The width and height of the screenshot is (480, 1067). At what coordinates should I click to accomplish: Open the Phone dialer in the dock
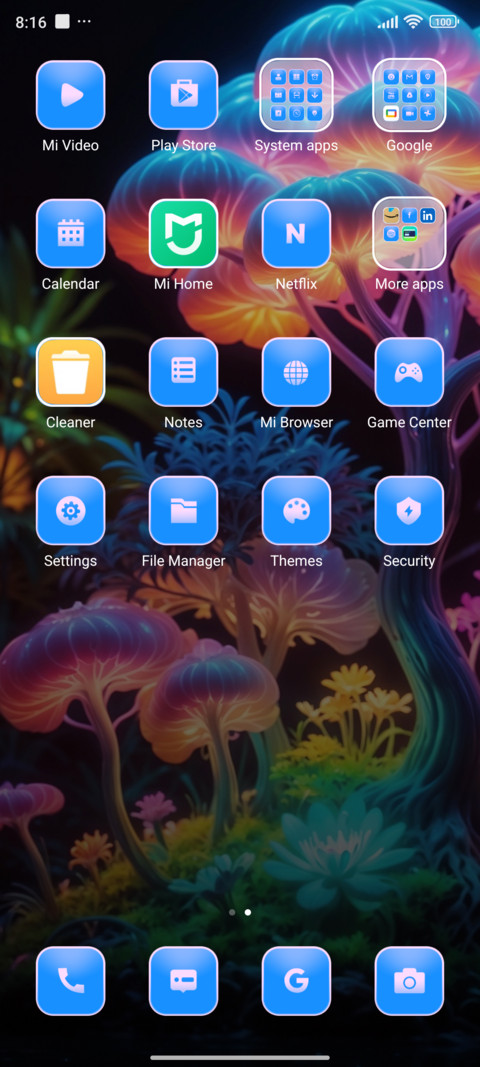[70, 981]
